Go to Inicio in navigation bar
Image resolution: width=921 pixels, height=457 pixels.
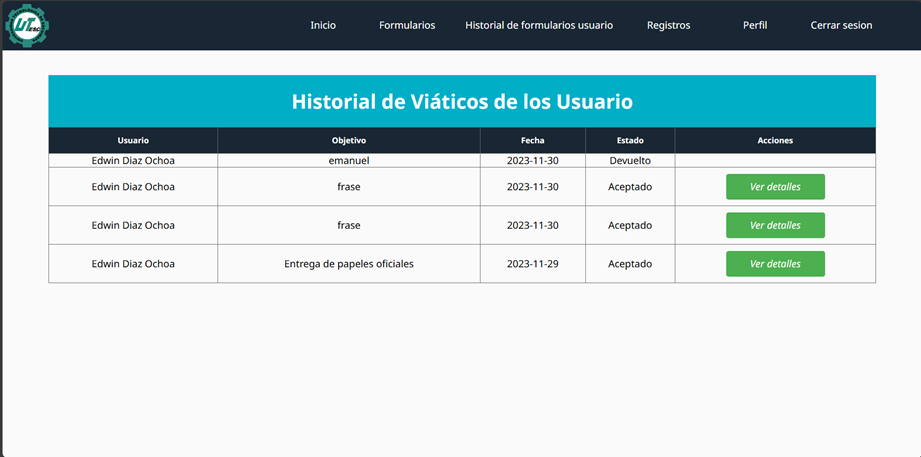[x=323, y=25]
